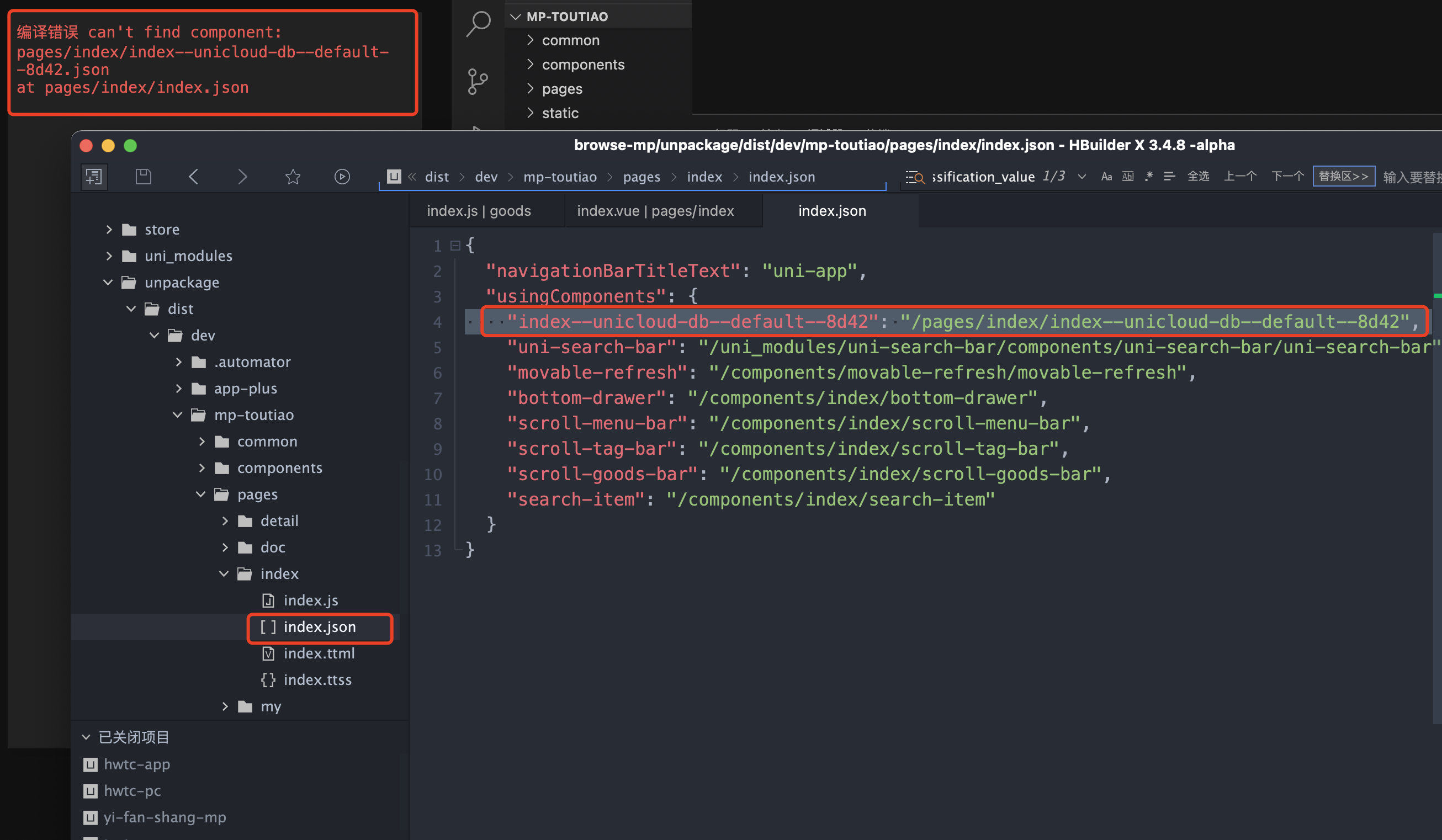Toggle case-sensitive Aa search option
The height and width of the screenshot is (840, 1442).
pos(1106,176)
